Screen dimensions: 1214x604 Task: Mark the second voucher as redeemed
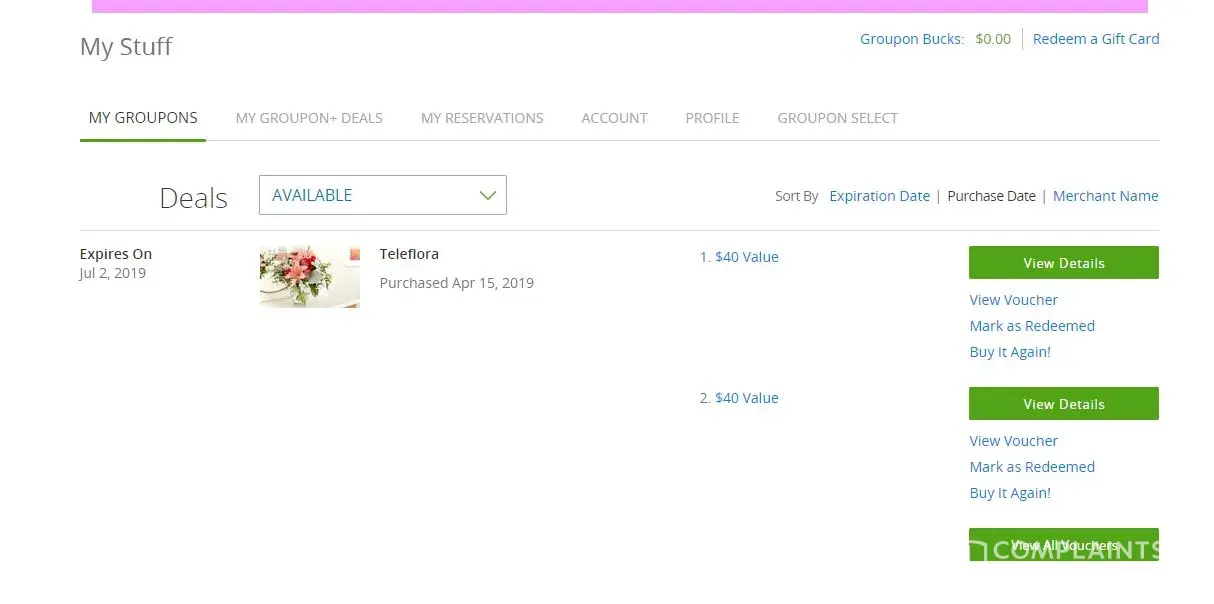pos(1032,467)
